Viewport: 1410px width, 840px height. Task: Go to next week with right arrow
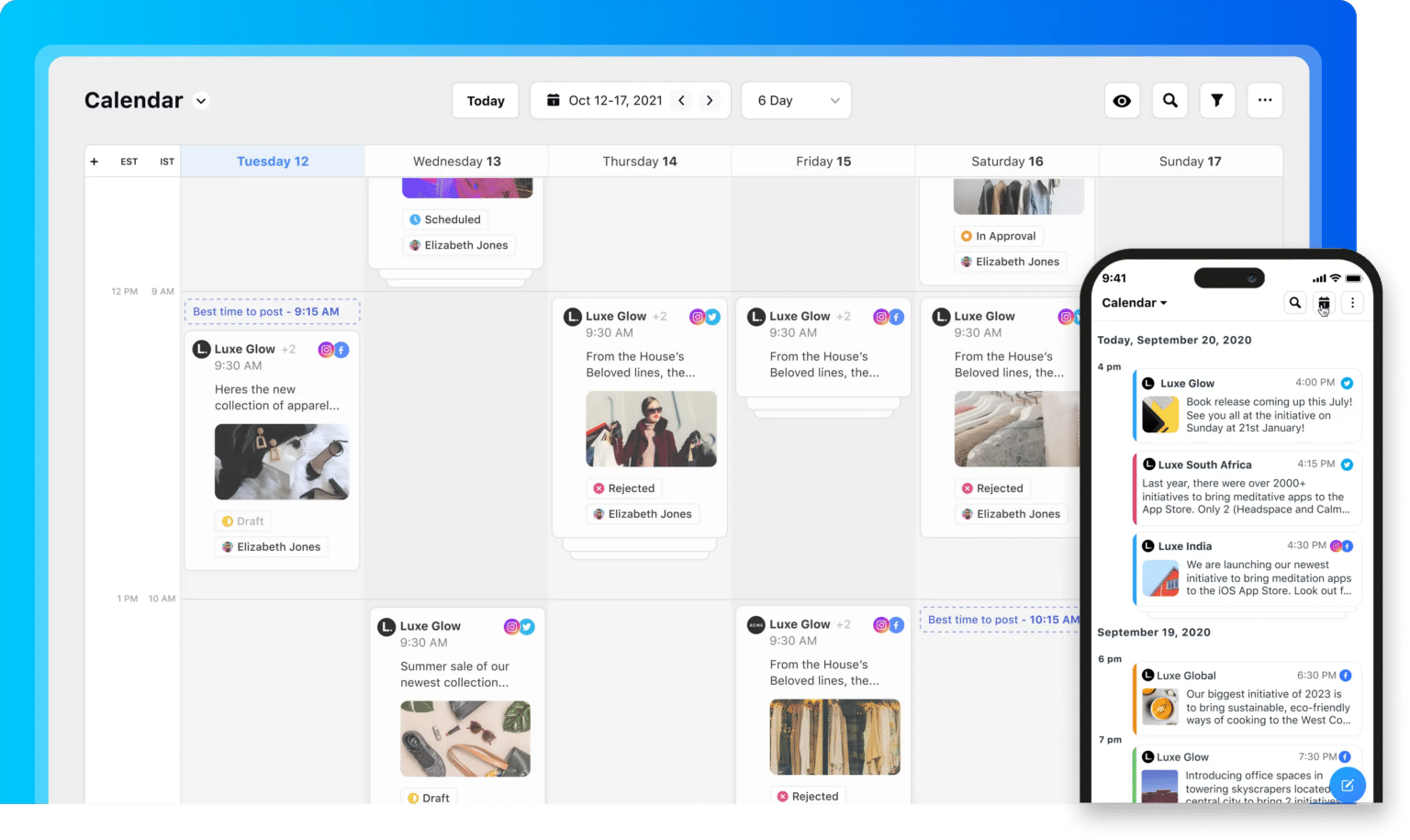(x=710, y=101)
